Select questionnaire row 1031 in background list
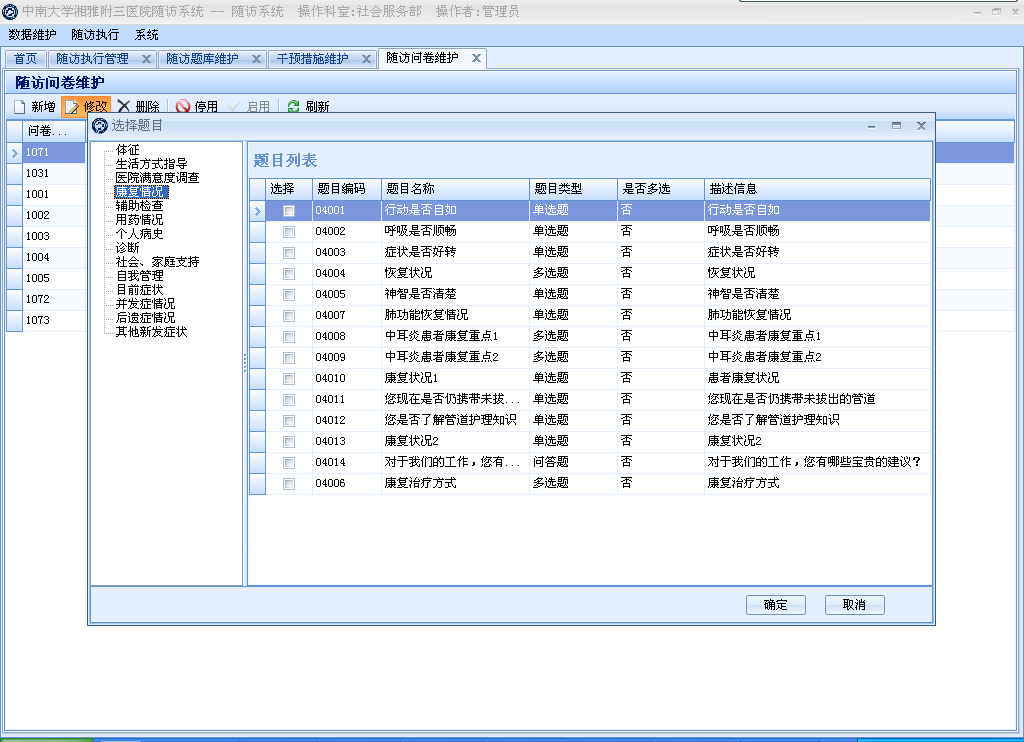The width and height of the screenshot is (1024, 742). coord(38,173)
